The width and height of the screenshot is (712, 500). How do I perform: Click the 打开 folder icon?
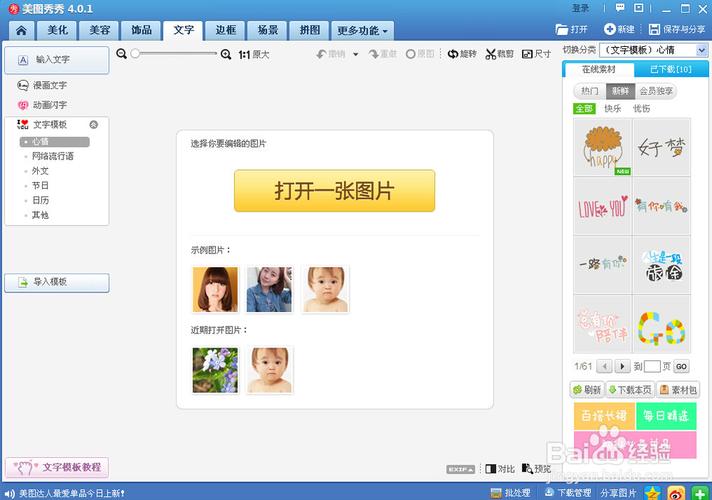click(562, 30)
